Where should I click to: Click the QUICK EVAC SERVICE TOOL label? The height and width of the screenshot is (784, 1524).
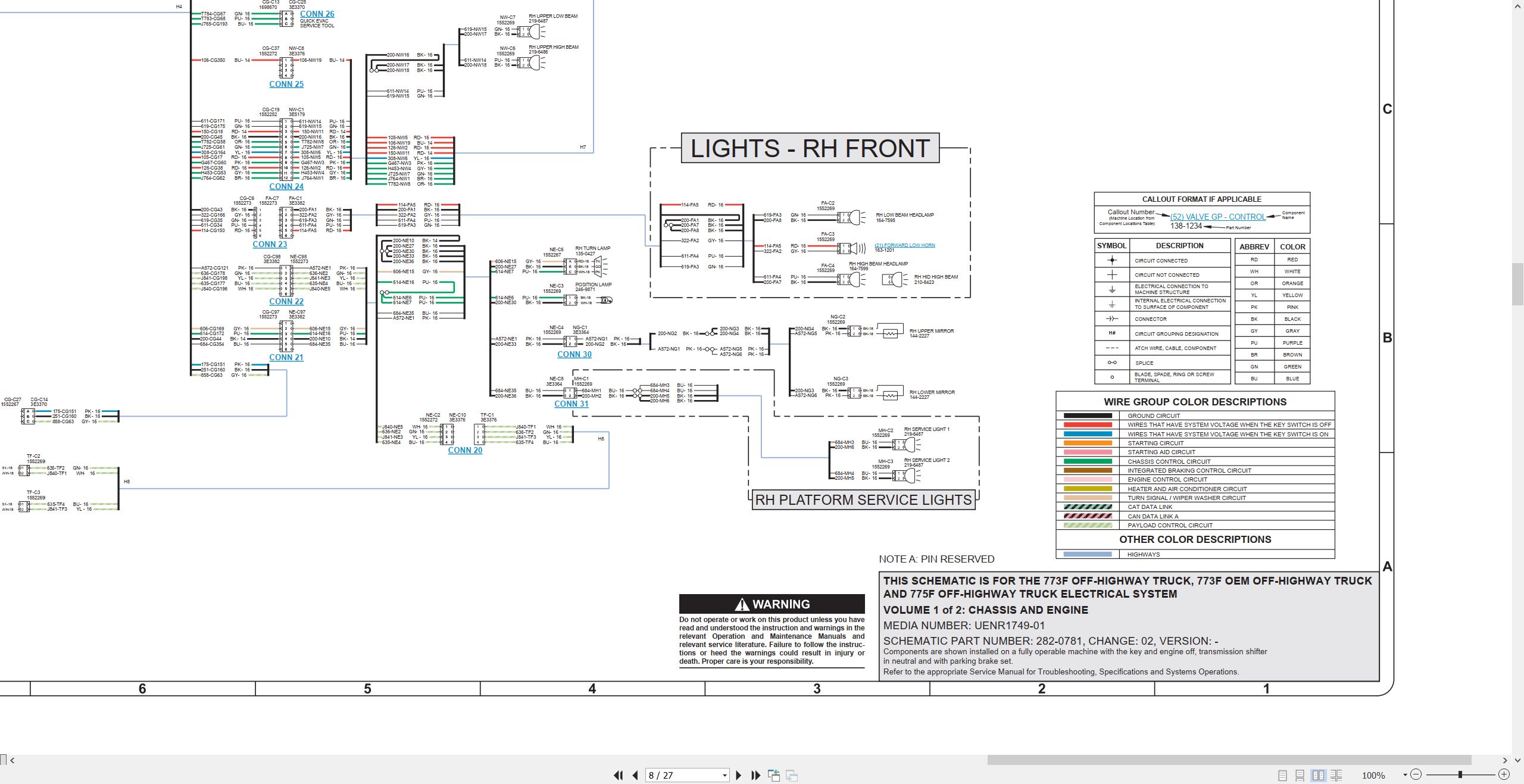click(317, 23)
